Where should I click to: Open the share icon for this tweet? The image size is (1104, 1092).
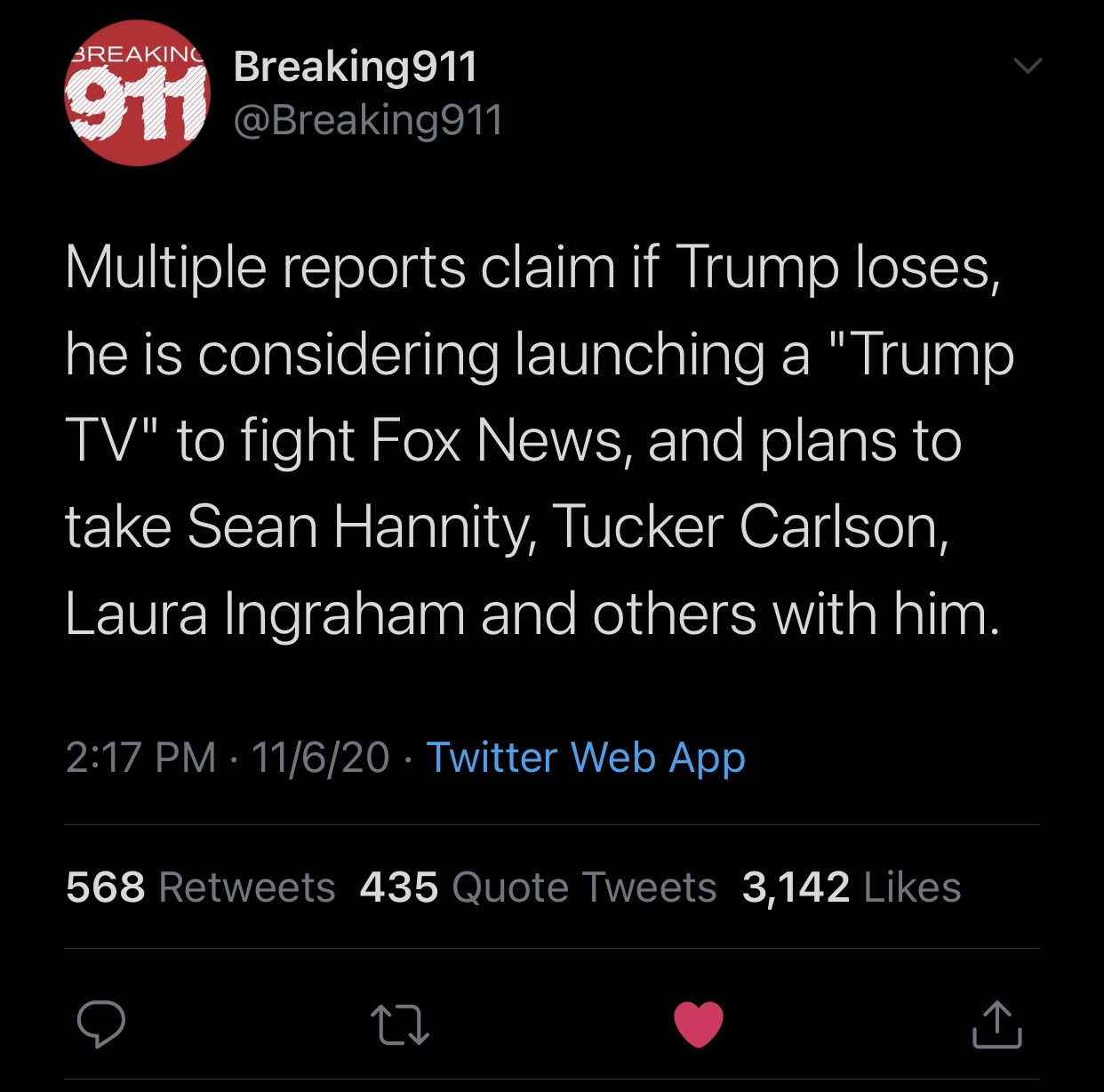[x=997, y=1024]
